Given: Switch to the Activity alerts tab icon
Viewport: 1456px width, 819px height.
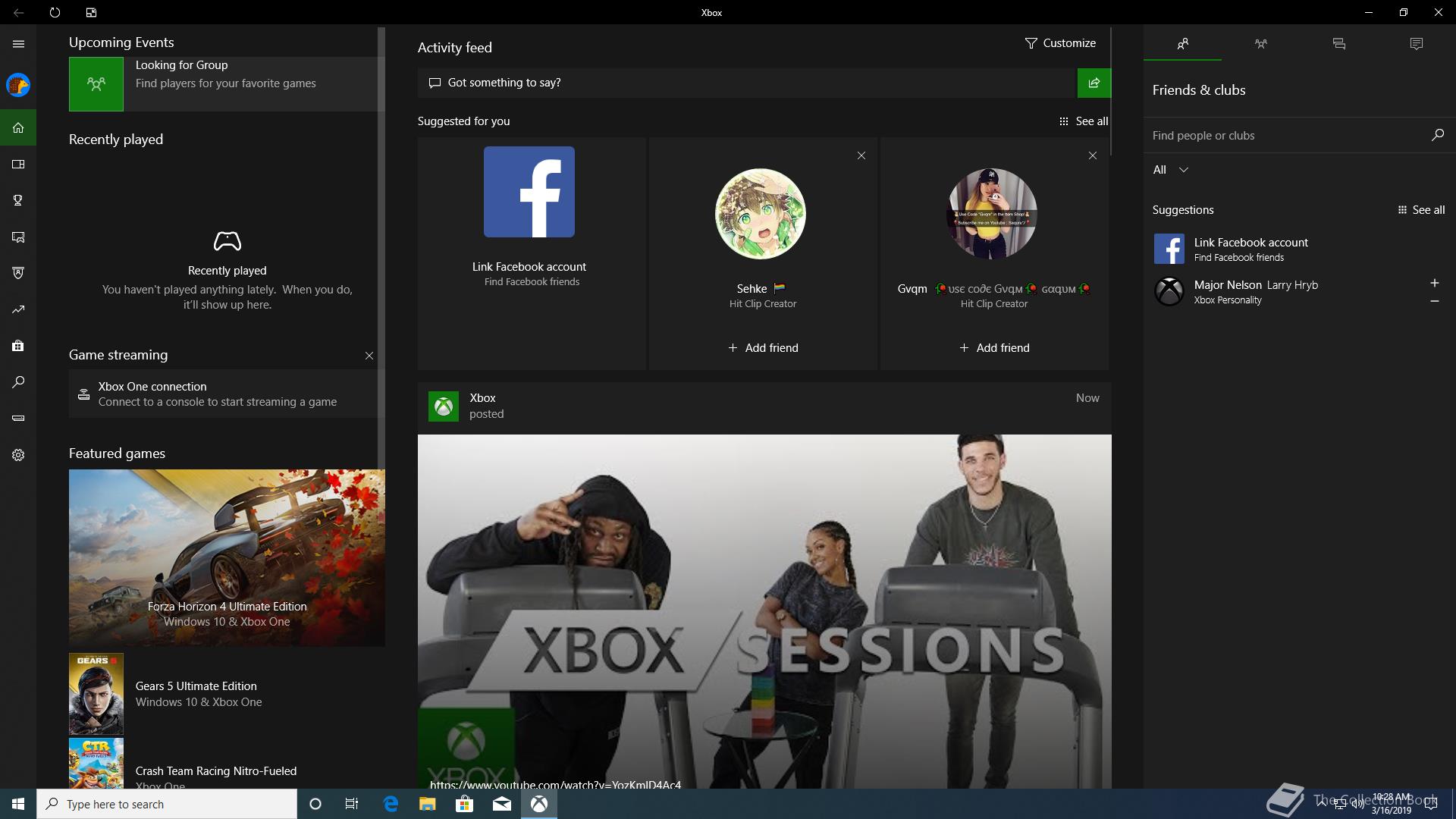Looking at the screenshot, I should (1417, 44).
